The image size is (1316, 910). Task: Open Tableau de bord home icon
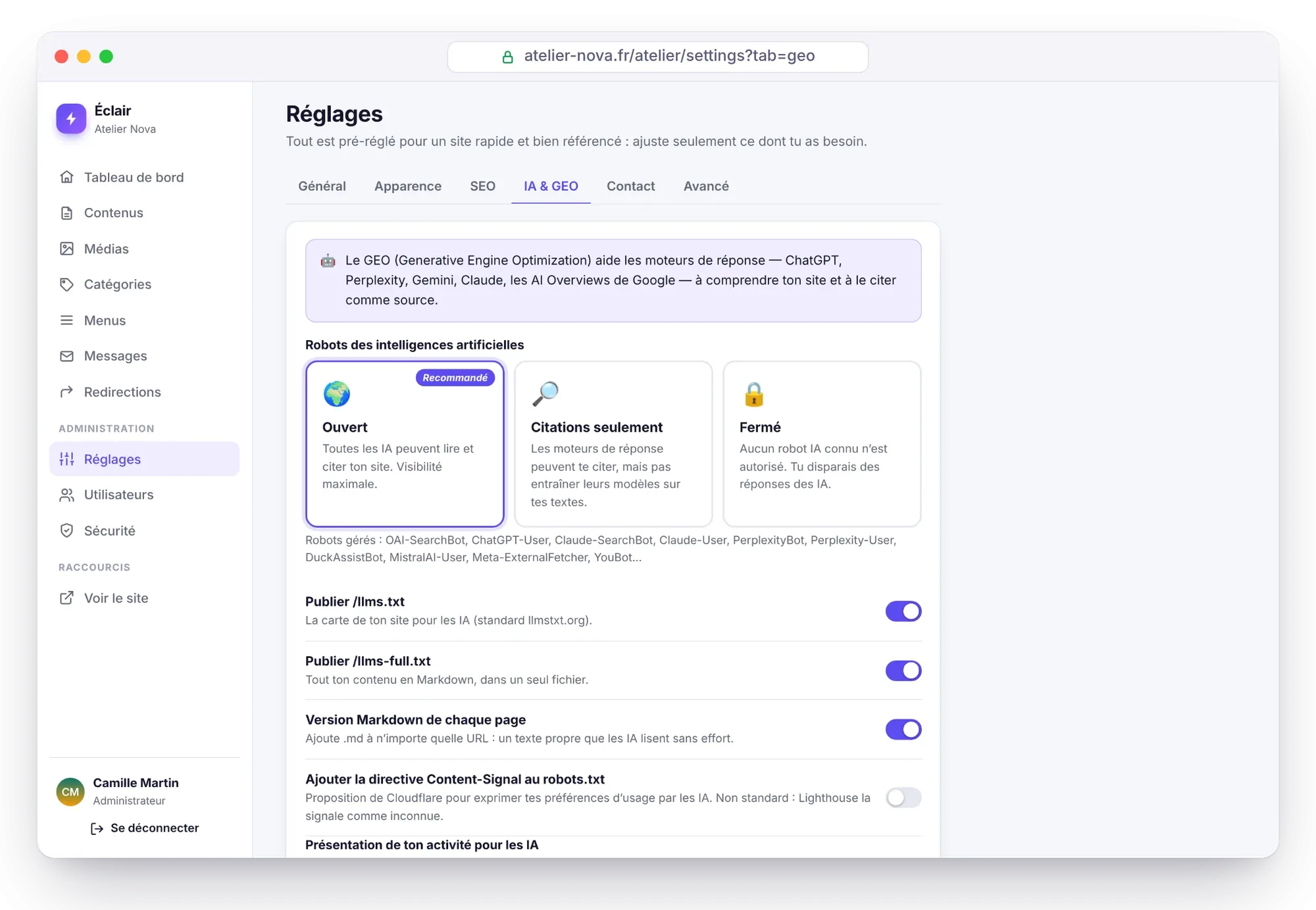[66, 177]
